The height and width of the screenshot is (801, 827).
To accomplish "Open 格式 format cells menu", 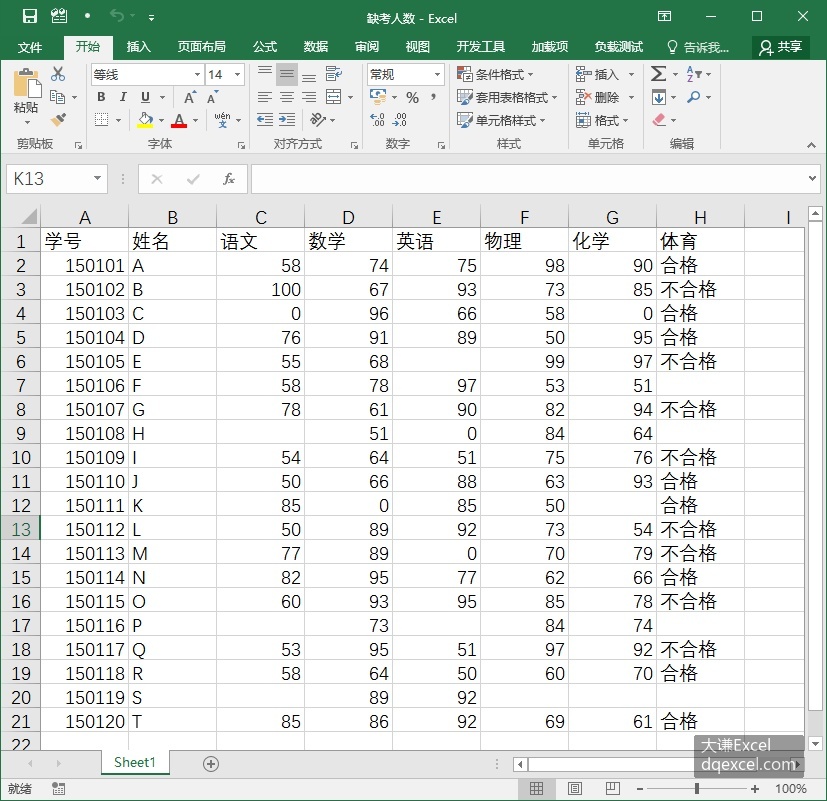I will point(602,120).
